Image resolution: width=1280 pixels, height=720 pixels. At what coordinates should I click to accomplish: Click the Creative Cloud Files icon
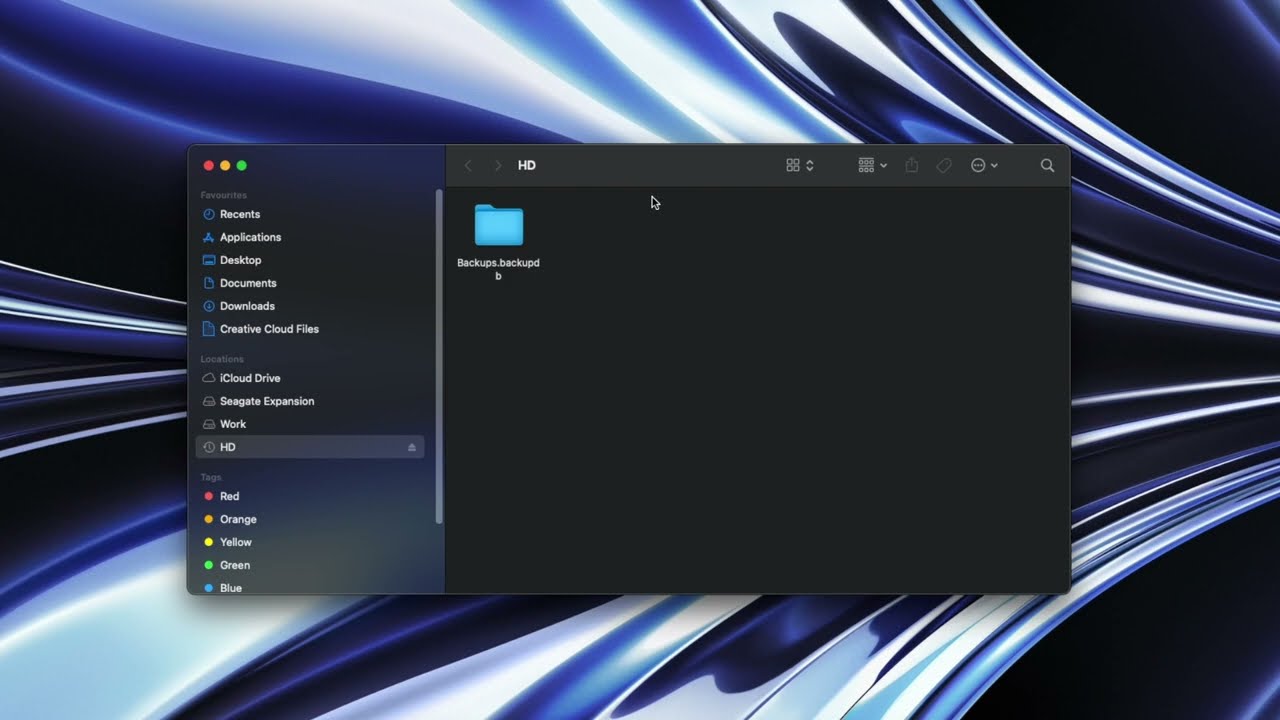point(209,329)
